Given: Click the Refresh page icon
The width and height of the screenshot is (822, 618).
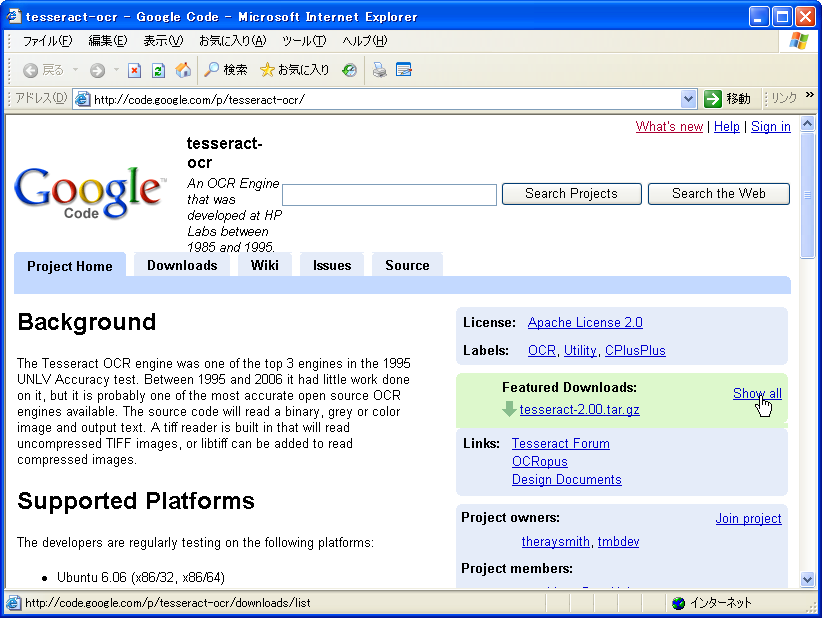Looking at the screenshot, I should (x=158, y=70).
